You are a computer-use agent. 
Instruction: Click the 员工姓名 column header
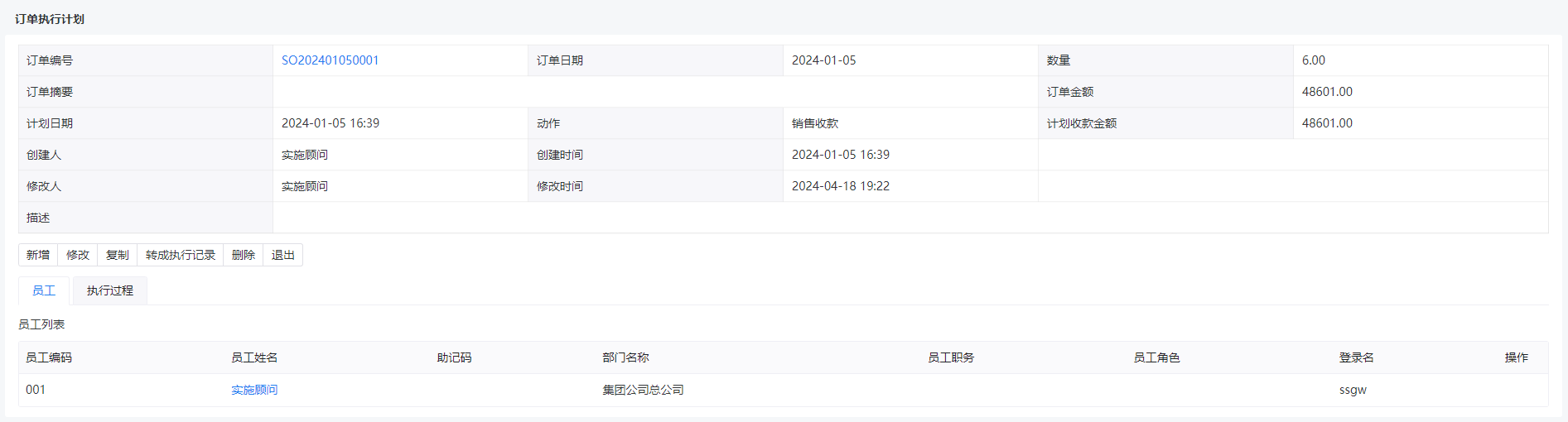coord(254,357)
